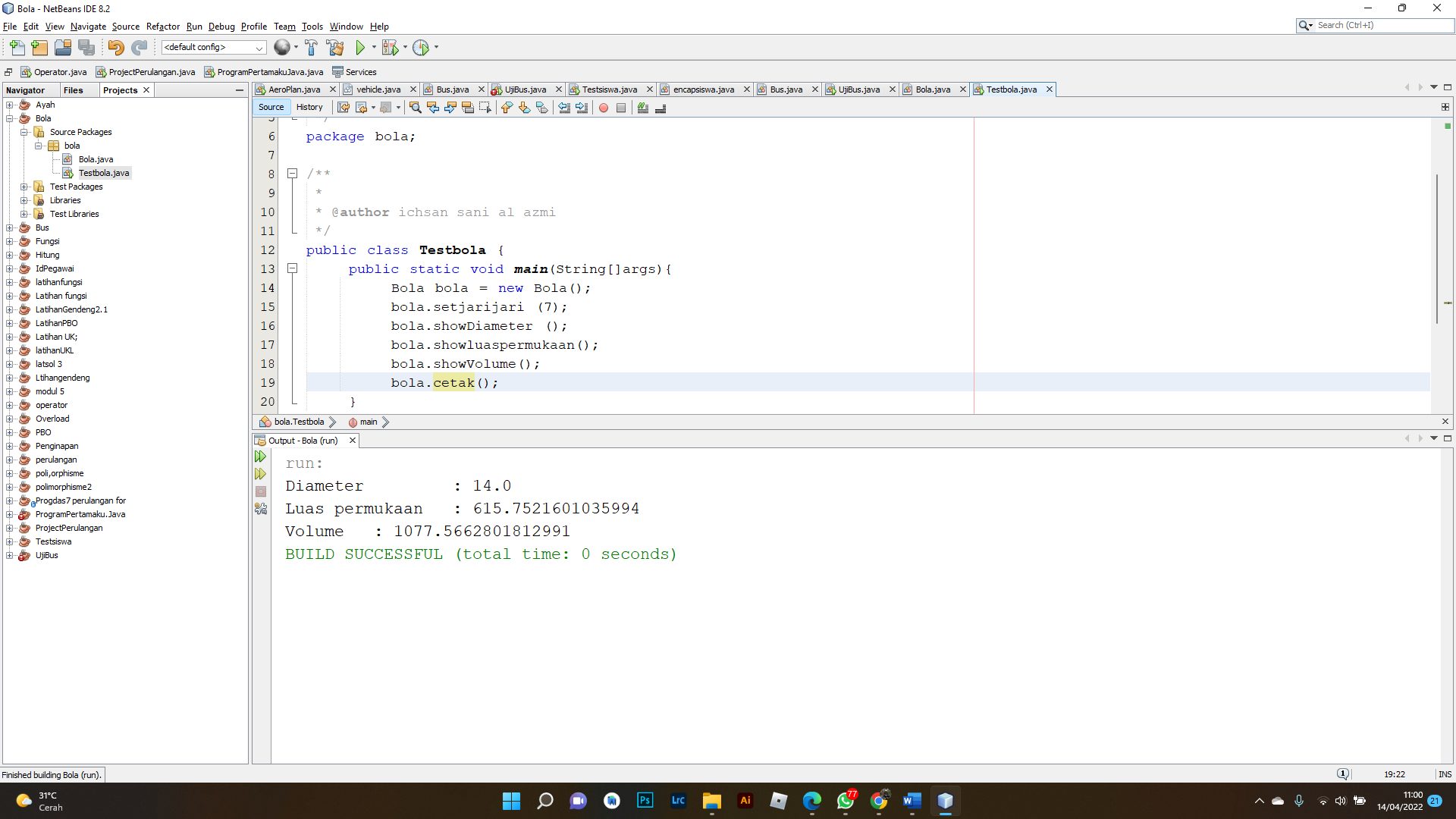1456x819 pixels.
Task: Open WhatsApp from the taskbar
Action: (x=846, y=801)
